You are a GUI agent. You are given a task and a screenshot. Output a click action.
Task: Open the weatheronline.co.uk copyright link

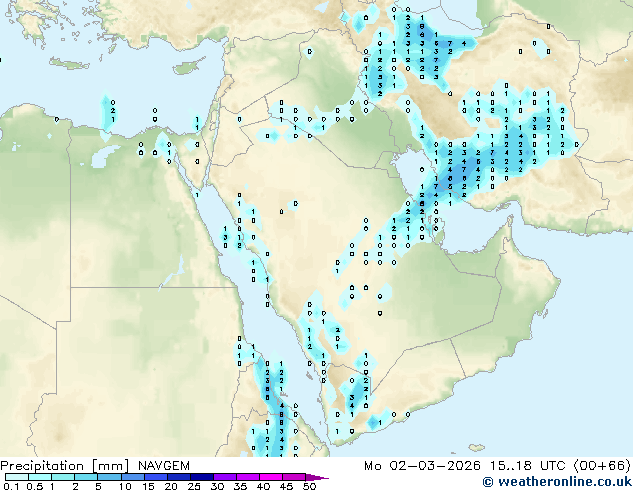557,482
